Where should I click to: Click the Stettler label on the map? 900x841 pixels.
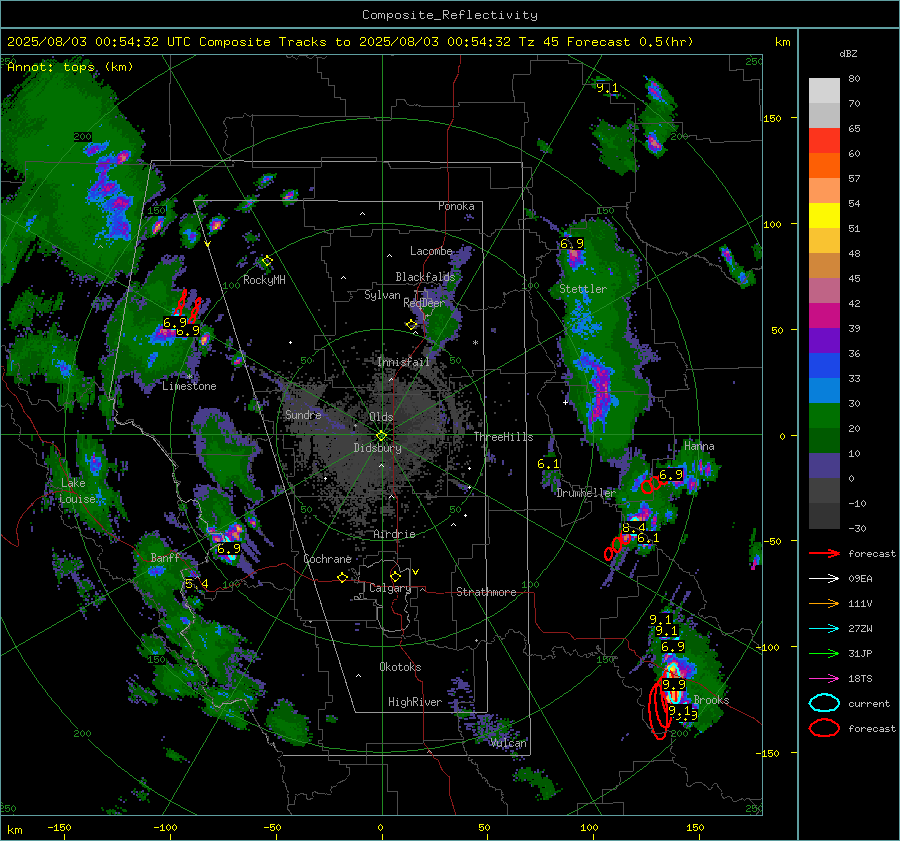coord(583,289)
